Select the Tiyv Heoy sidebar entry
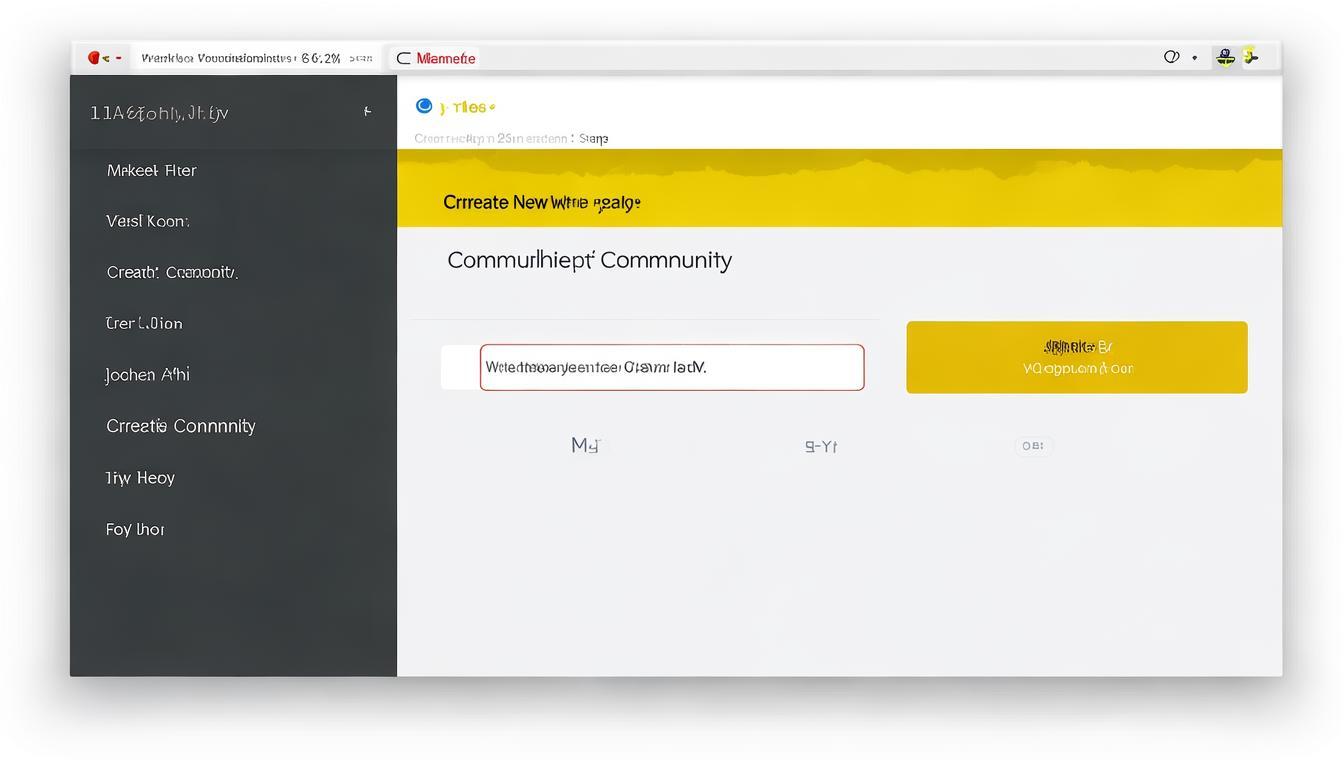Viewport: 1344px width, 768px height. pos(140,478)
